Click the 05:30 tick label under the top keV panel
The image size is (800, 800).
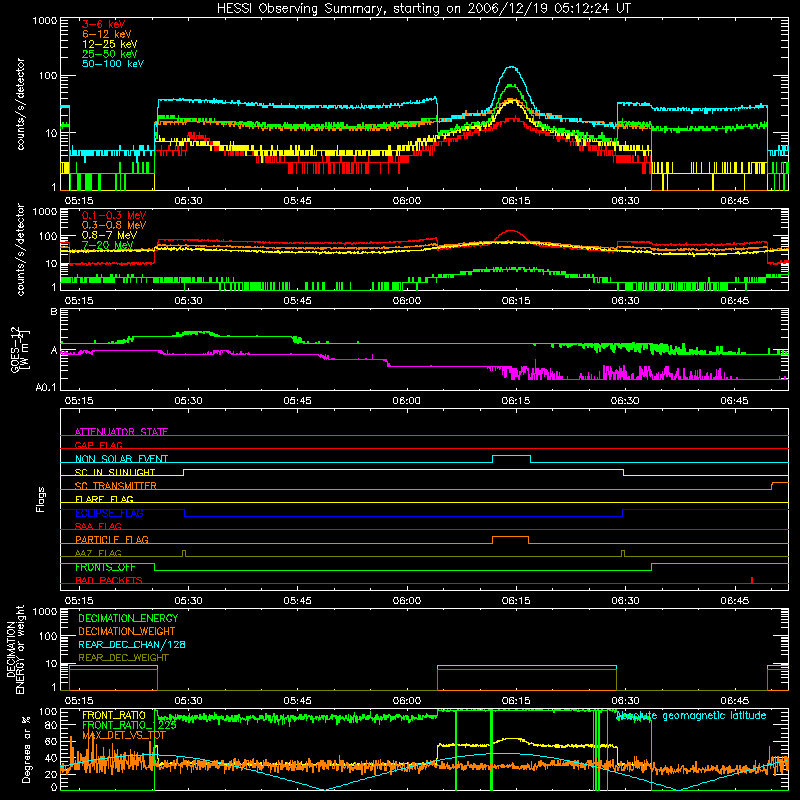[188, 201]
